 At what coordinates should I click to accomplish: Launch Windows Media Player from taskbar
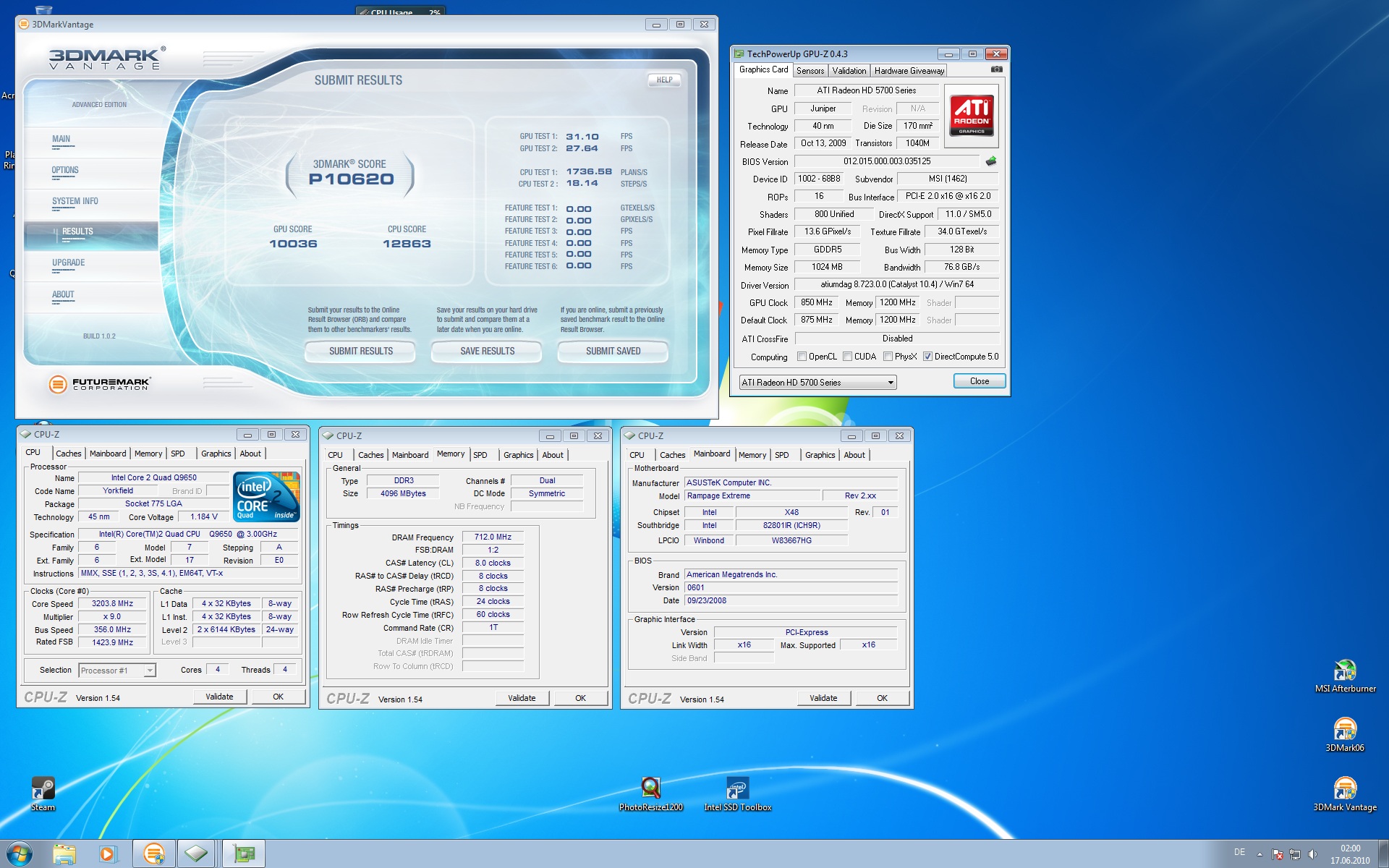point(108,854)
